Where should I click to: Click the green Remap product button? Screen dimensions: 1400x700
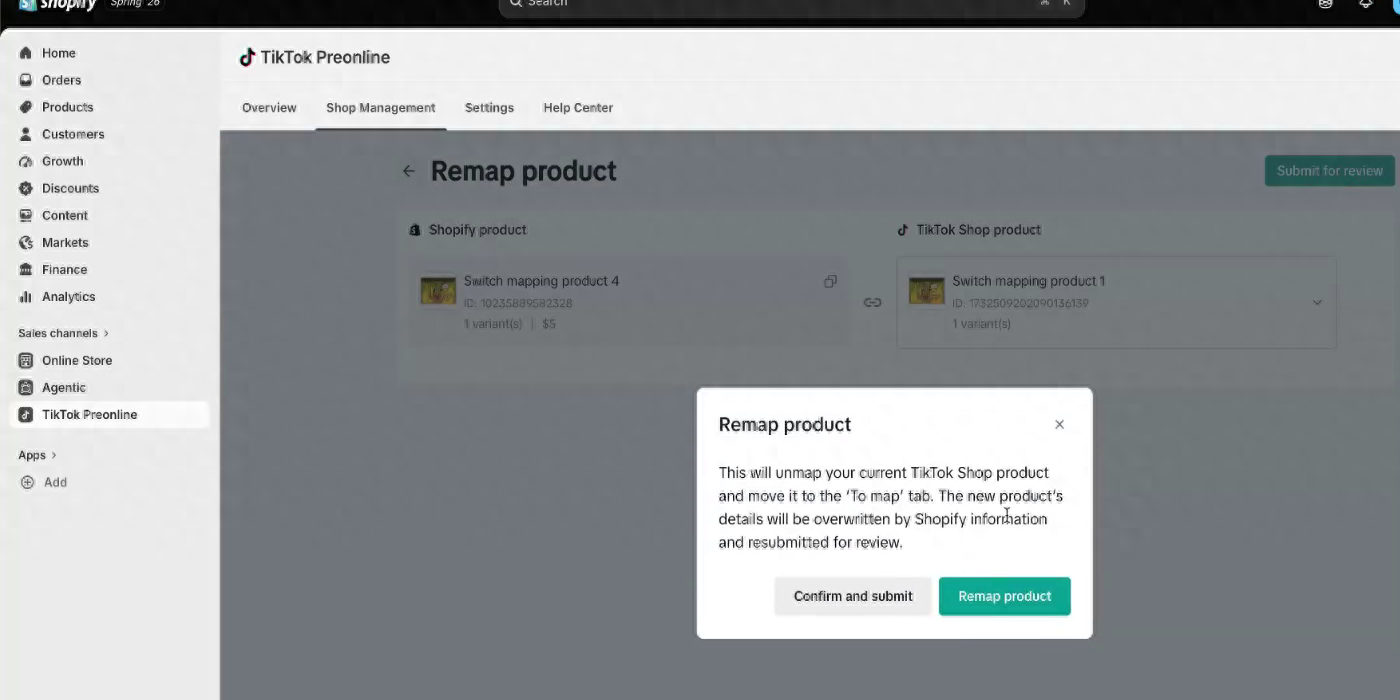(1005, 596)
